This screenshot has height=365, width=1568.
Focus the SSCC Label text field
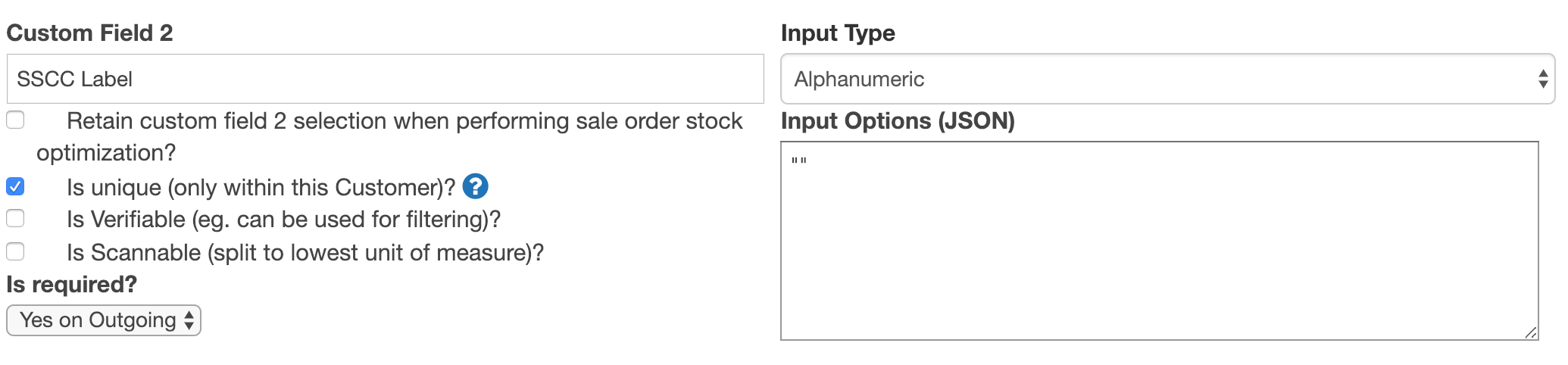(385, 79)
